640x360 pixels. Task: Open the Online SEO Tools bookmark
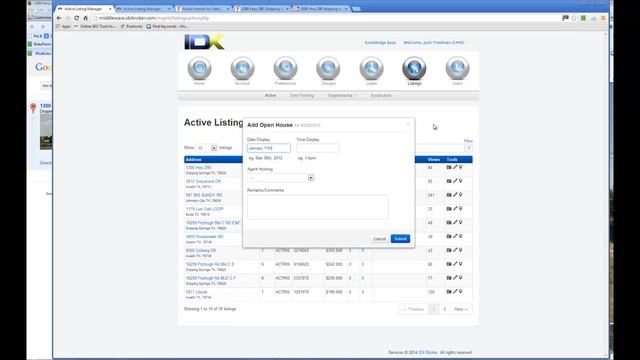coord(95,27)
